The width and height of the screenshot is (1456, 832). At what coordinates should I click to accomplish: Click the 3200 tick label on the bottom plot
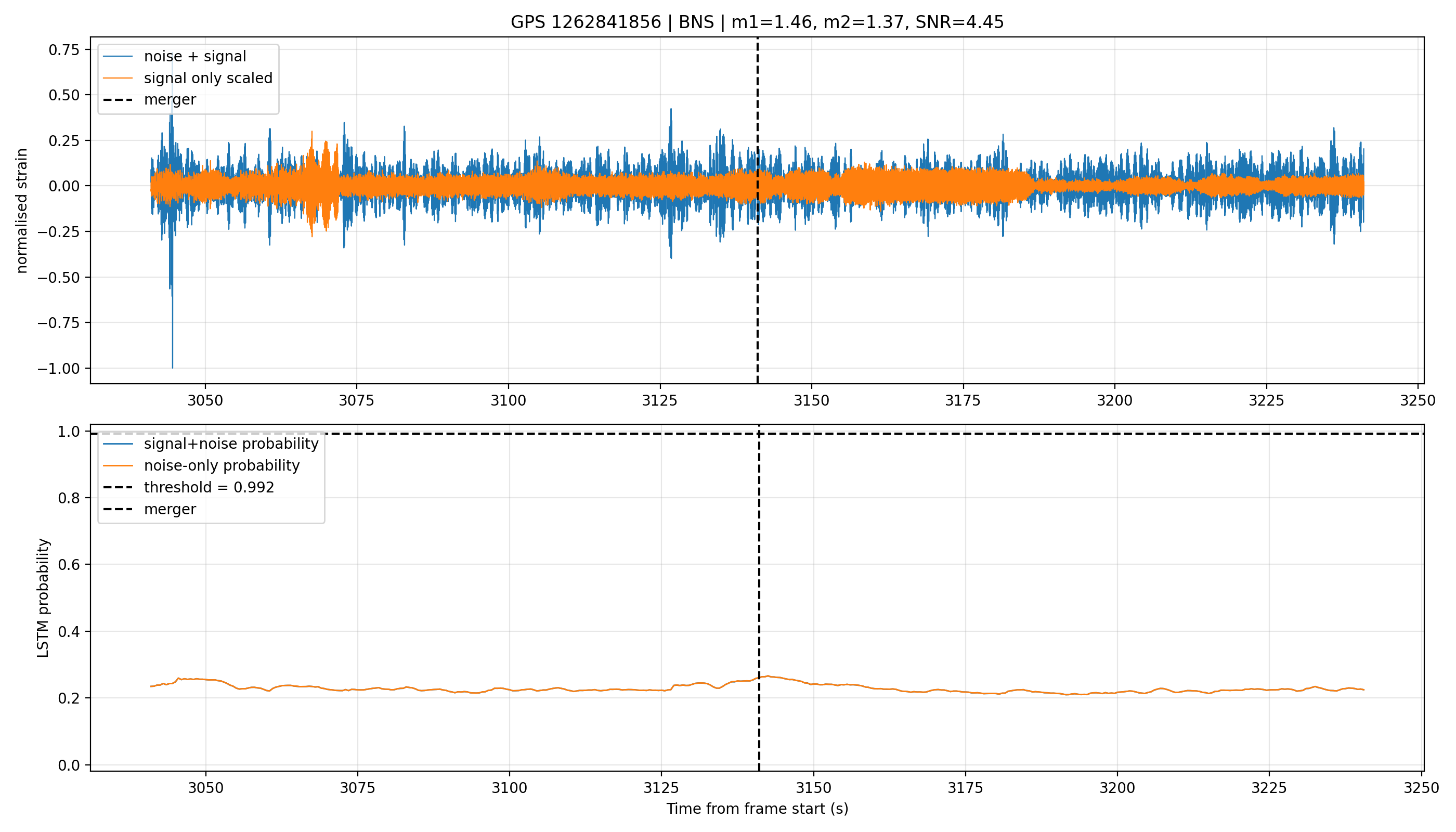click(x=1117, y=788)
